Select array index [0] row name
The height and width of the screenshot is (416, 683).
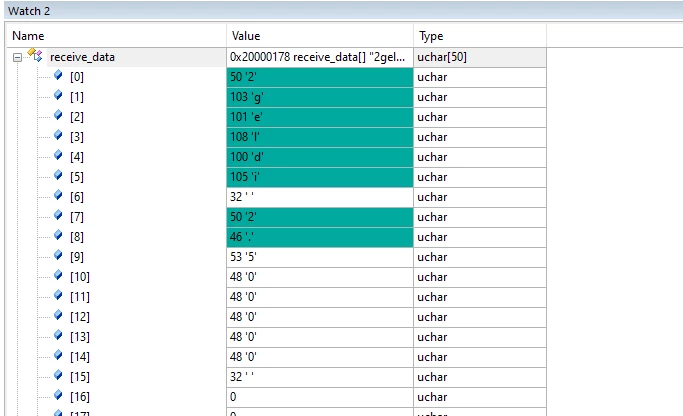(x=77, y=77)
